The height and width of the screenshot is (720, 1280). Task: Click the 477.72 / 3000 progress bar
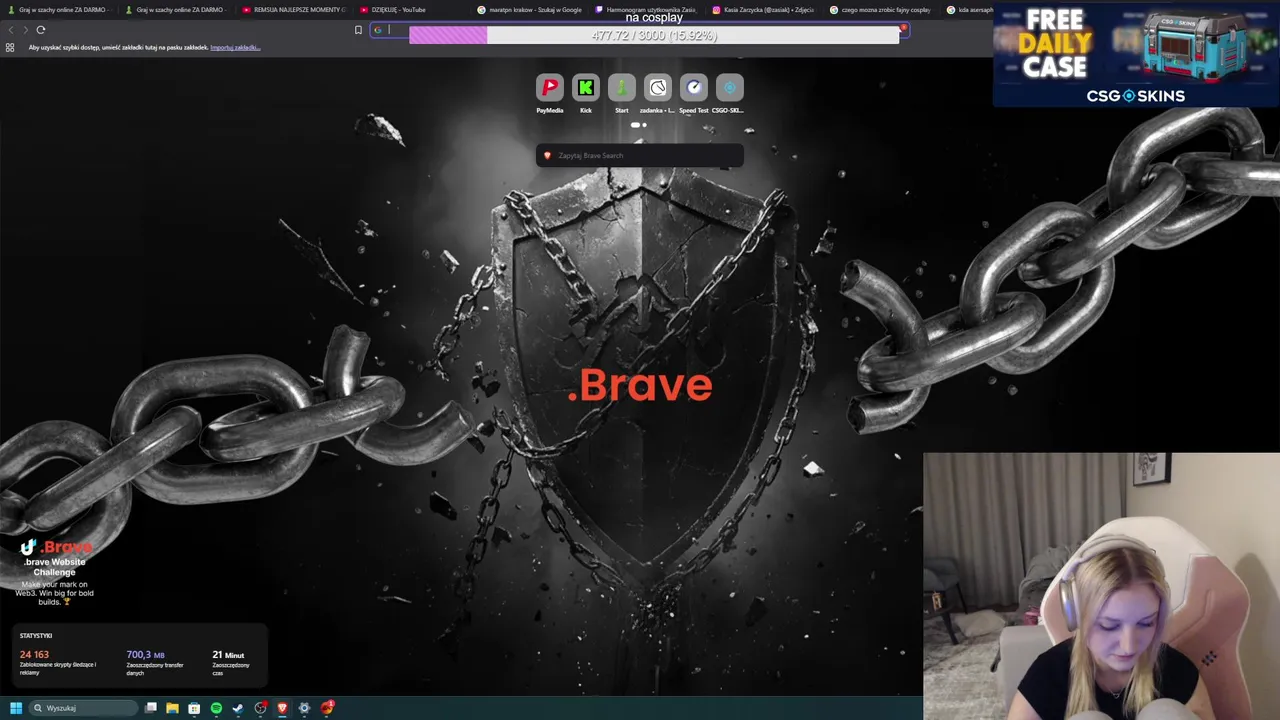(654, 35)
